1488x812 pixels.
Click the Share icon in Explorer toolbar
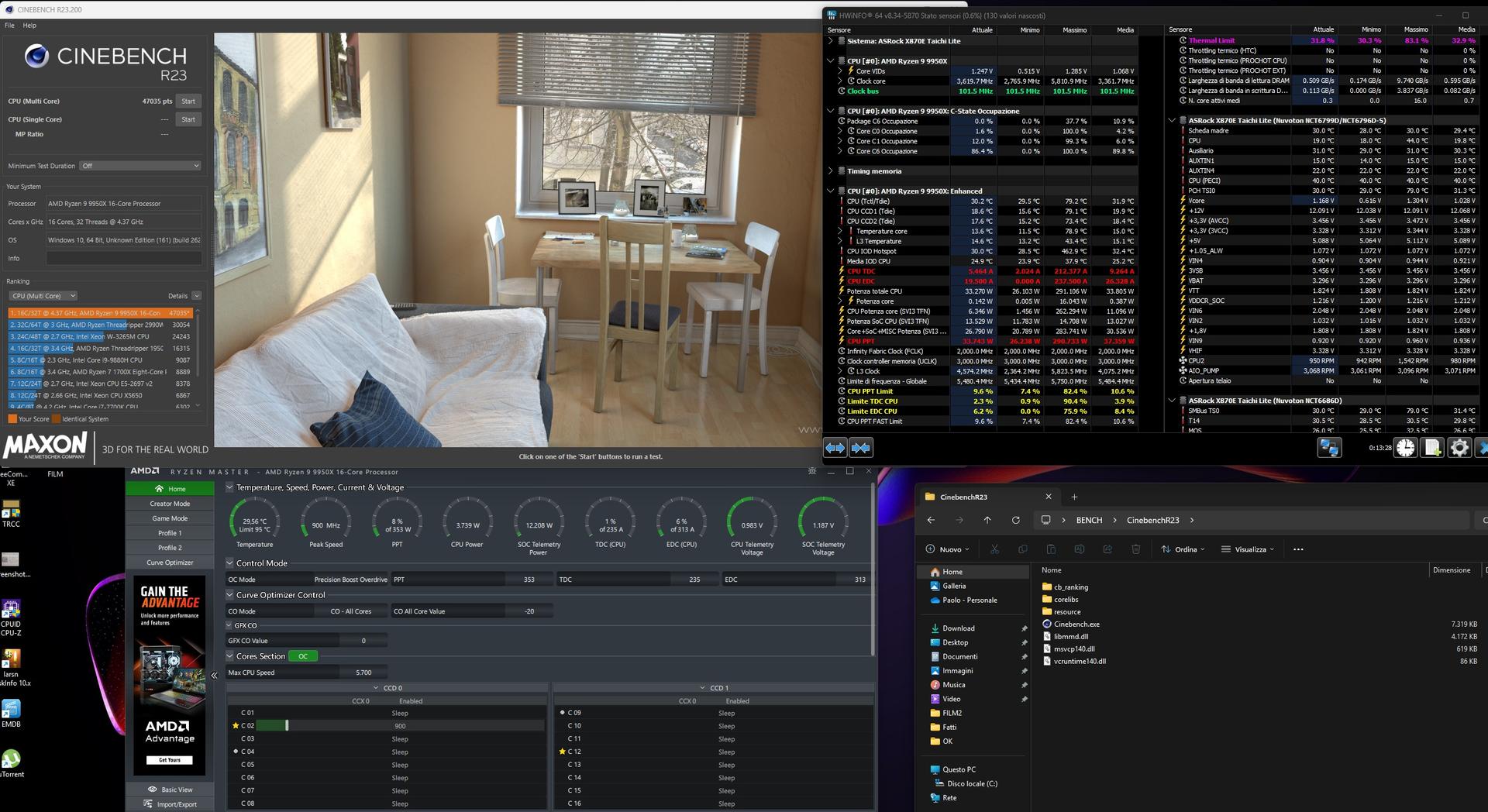tap(1107, 549)
